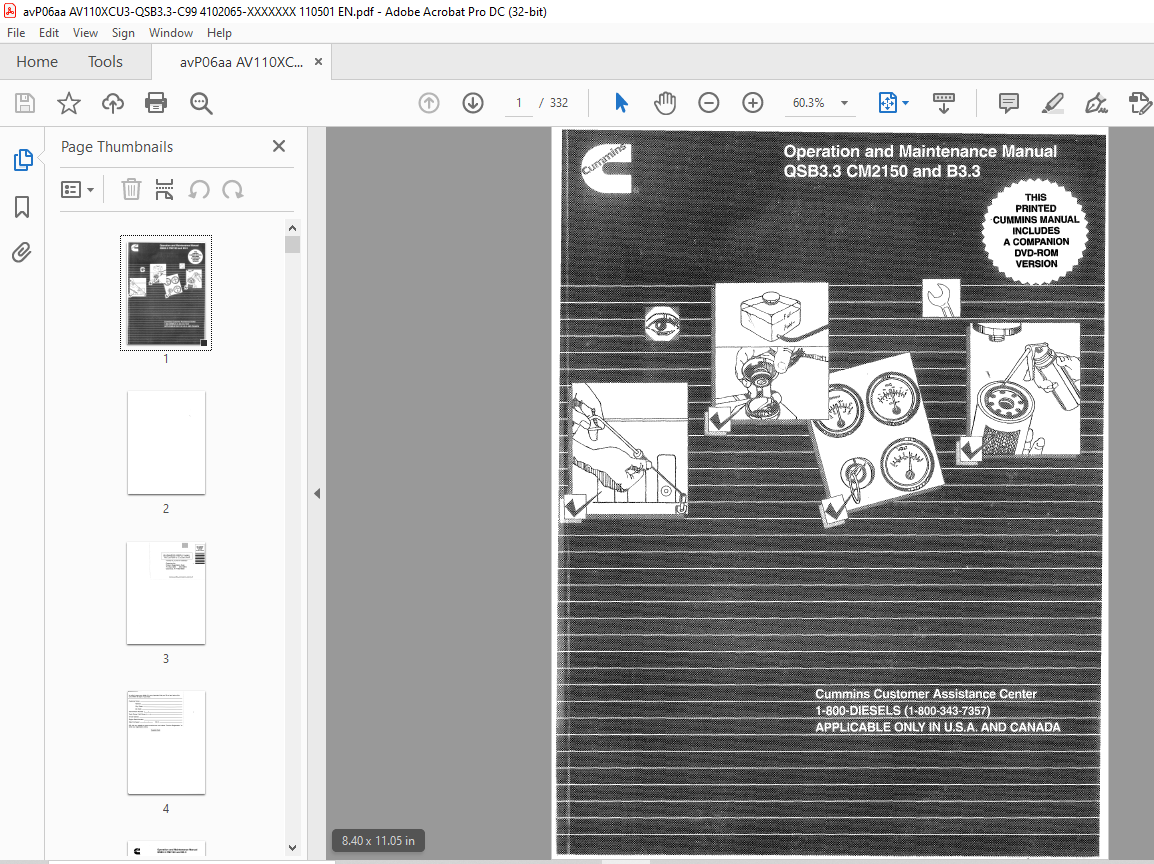1154x864 pixels.
Task: Click the scrolling mode read icon
Action: click(944, 103)
